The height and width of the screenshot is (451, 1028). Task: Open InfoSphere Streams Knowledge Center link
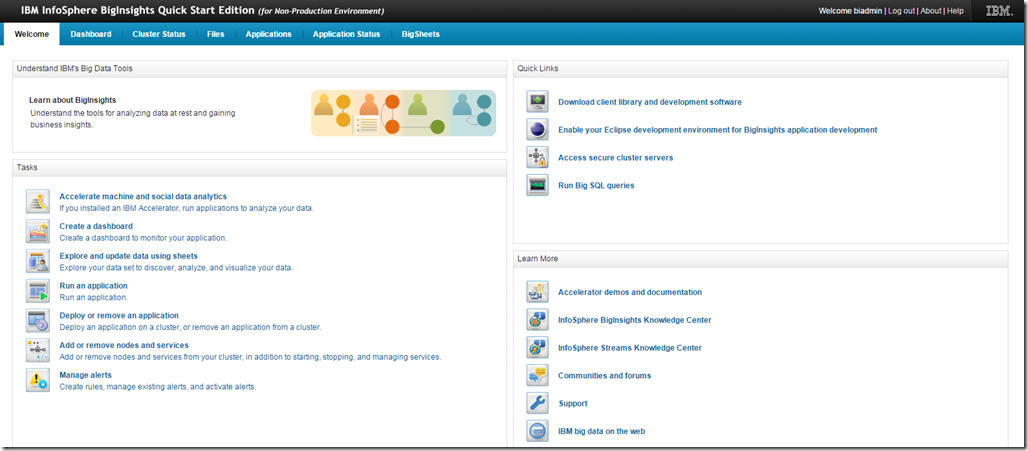coord(630,348)
